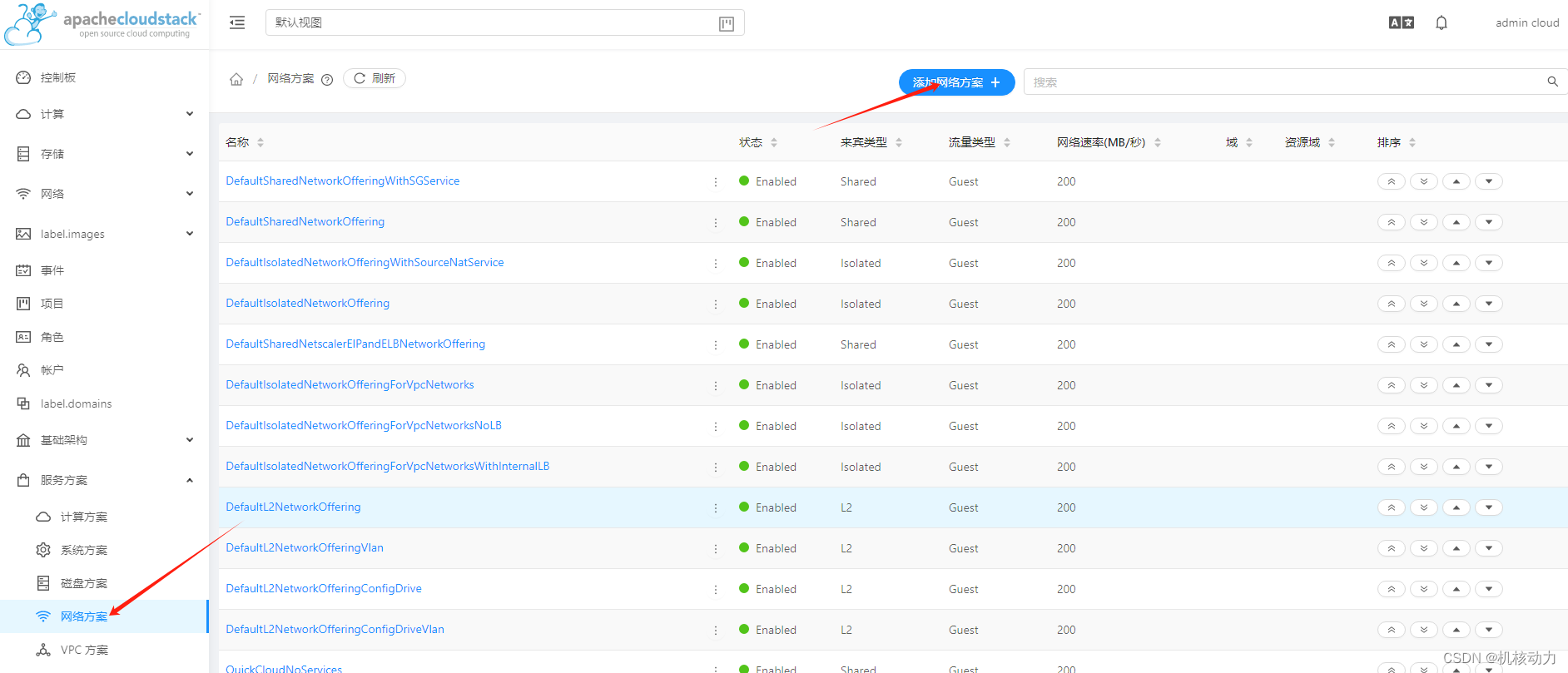
Task: Expand the 基础架构 sidebar menu
Action: click(104, 440)
